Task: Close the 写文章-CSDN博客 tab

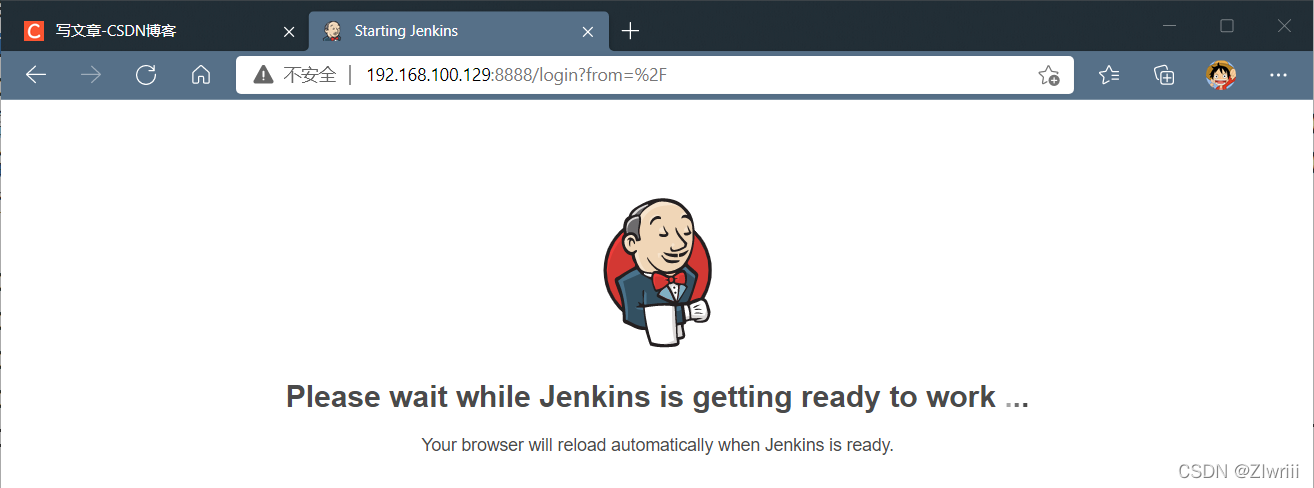Action: pos(289,32)
